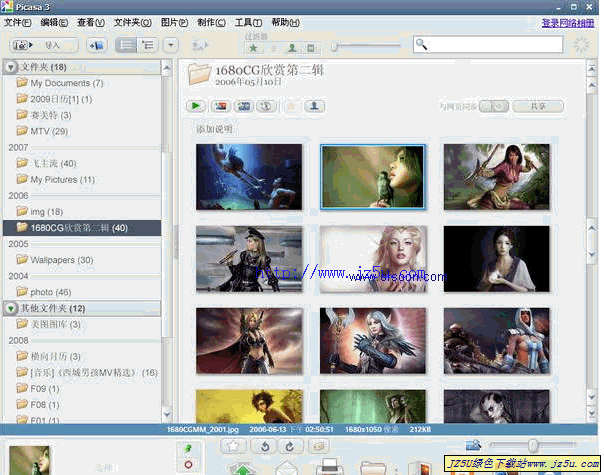Open the 图片 (Picture) menu

coord(174,23)
